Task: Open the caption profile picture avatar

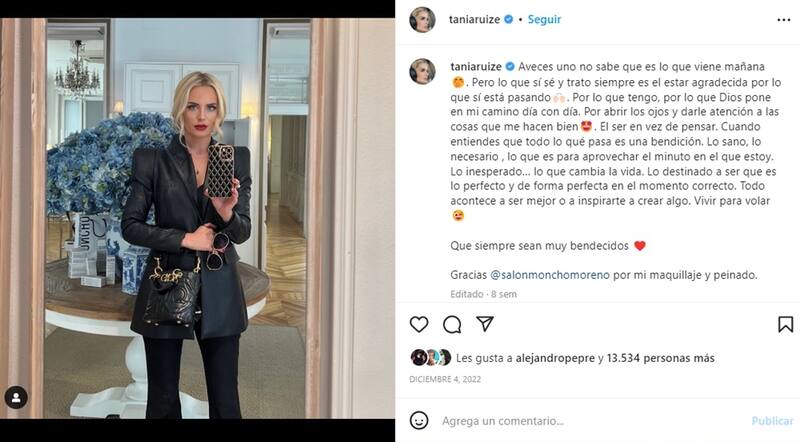Action: 422,71
